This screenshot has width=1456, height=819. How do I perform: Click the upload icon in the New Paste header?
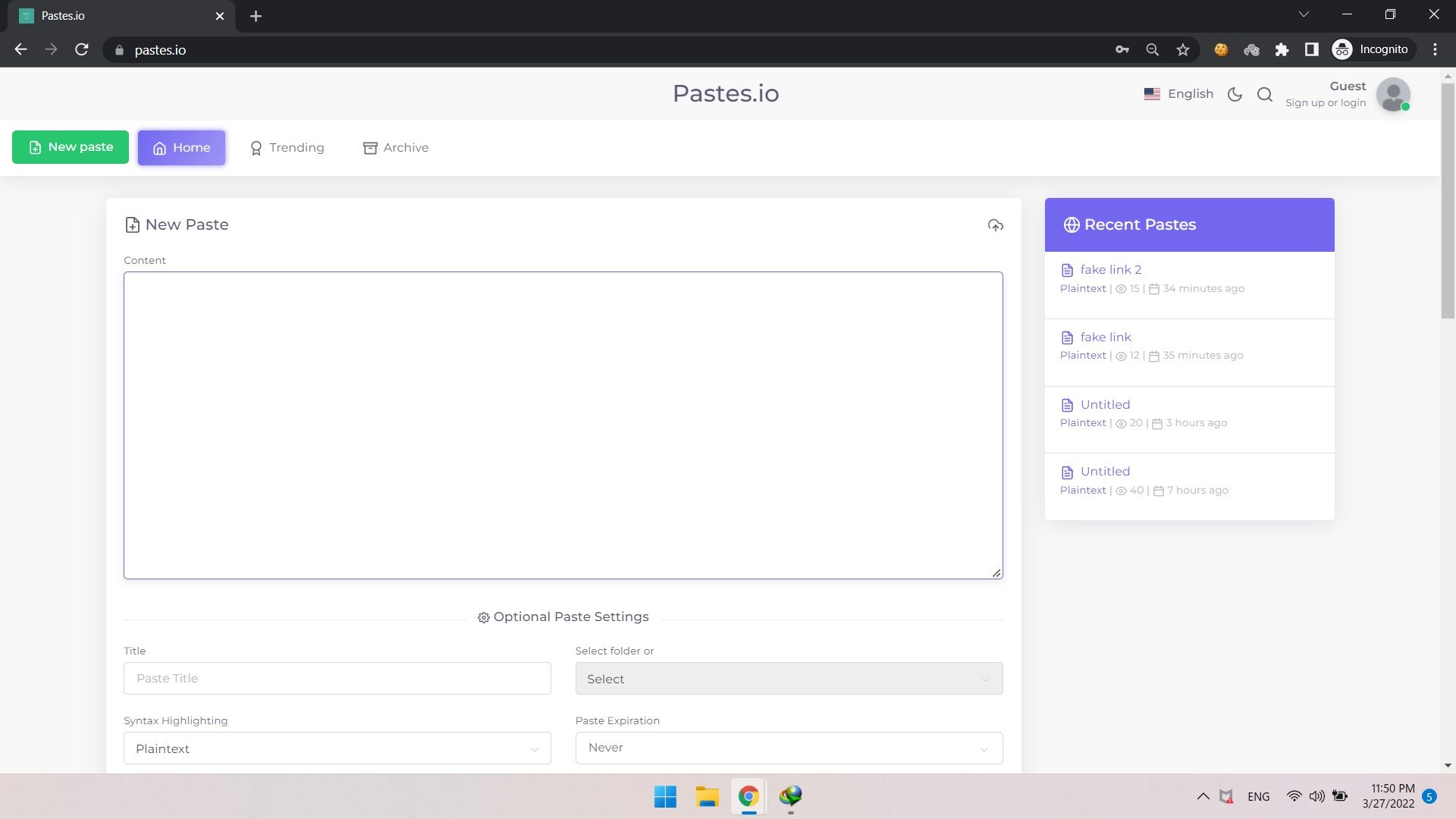coord(996,225)
